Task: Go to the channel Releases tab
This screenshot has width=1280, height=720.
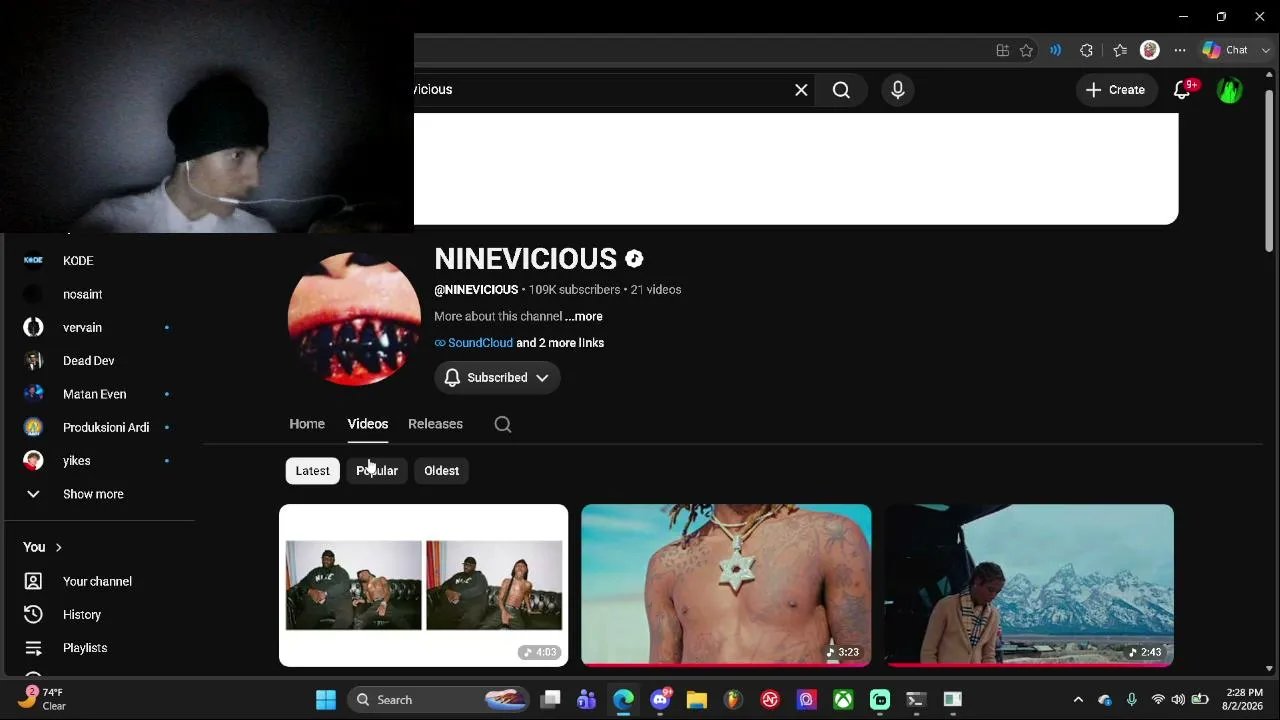Action: click(435, 424)
